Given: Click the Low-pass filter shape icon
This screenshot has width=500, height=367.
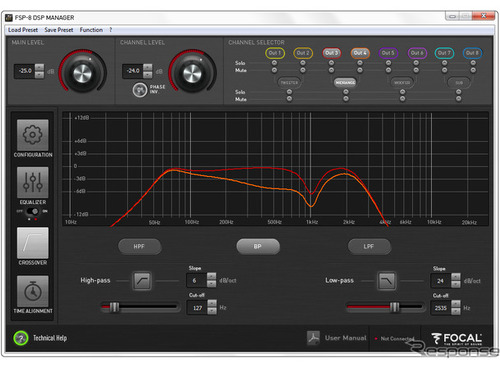Looking at the screenshot, I should coord(387,281).
